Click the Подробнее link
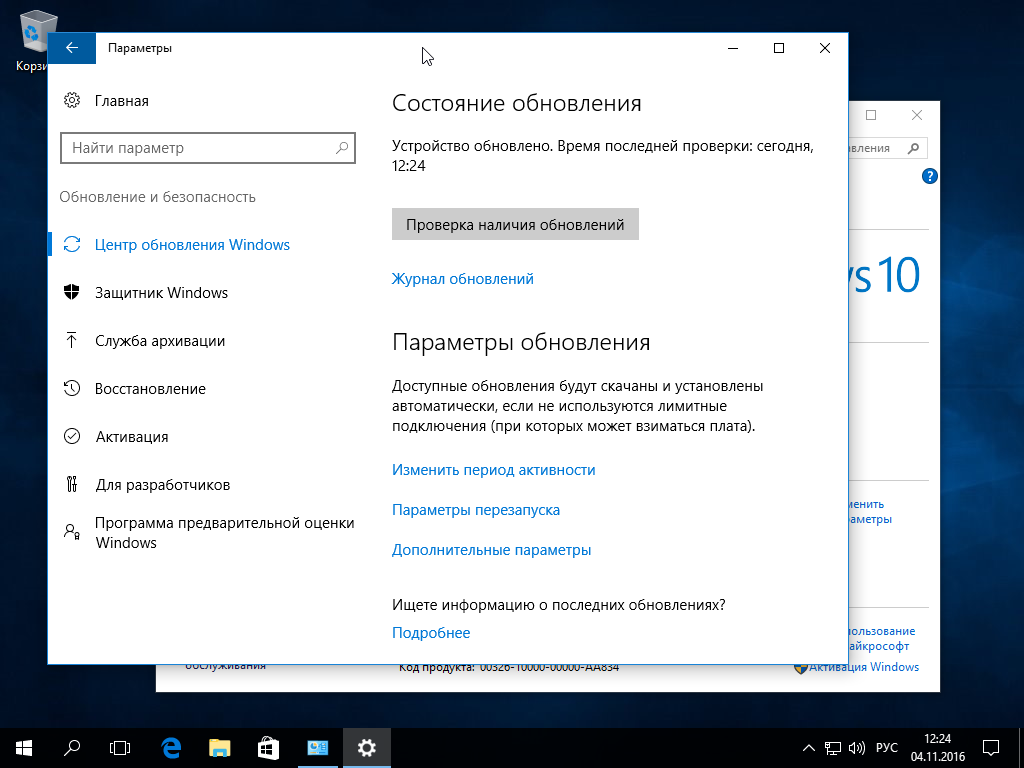 click(431, 633)
